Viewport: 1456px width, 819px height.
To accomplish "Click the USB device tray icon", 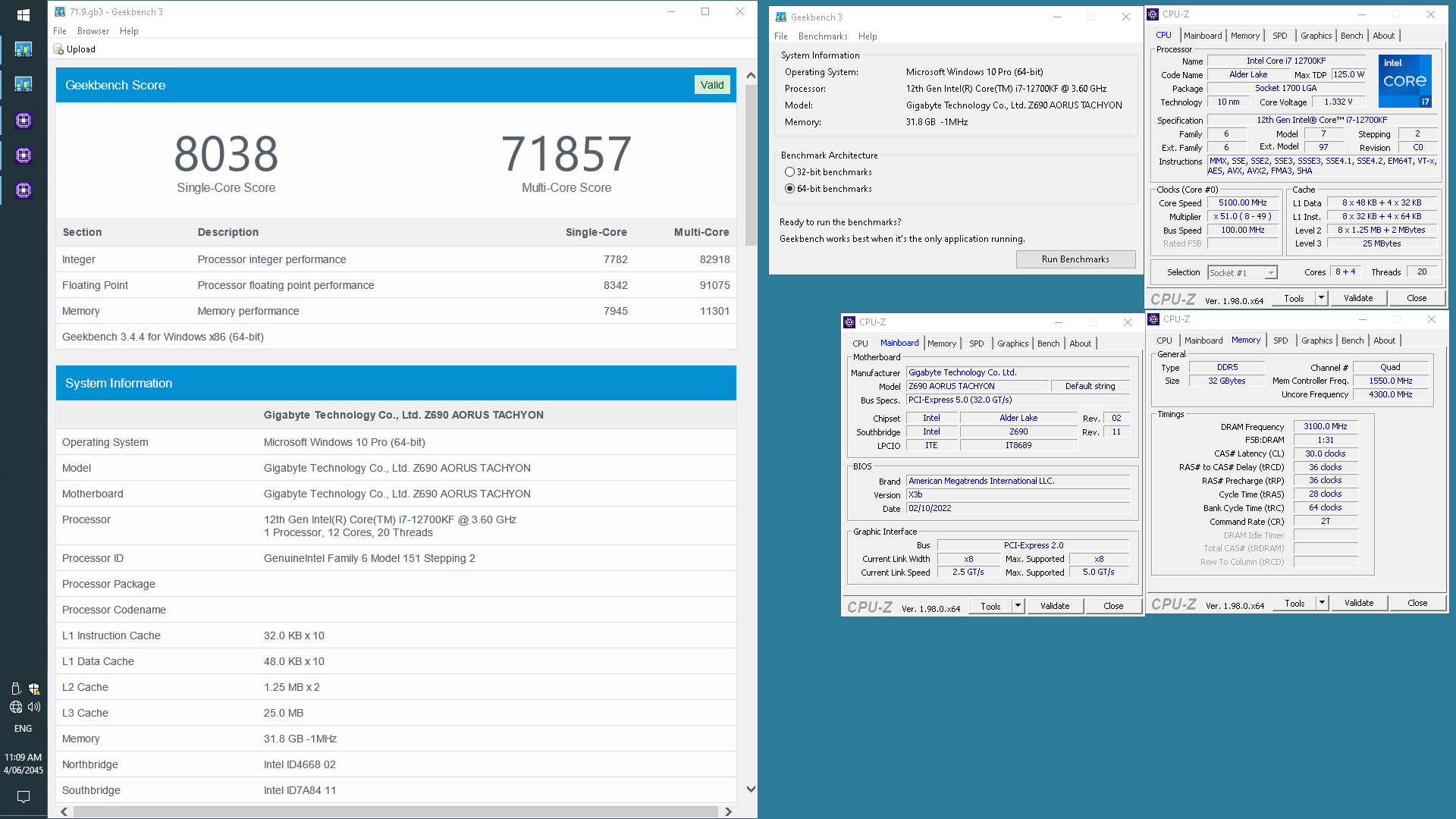I will (x=16, y=689).
